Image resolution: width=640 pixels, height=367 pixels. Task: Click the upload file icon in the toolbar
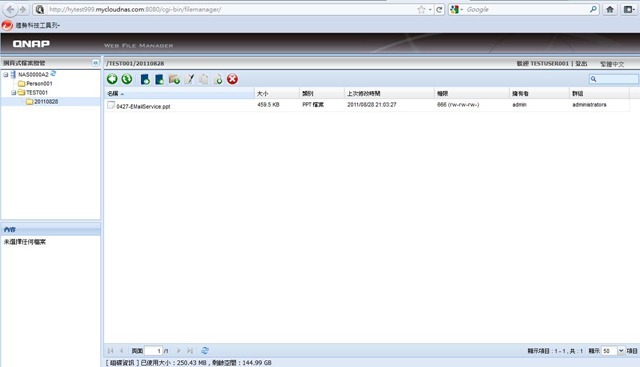pos(145,79)
